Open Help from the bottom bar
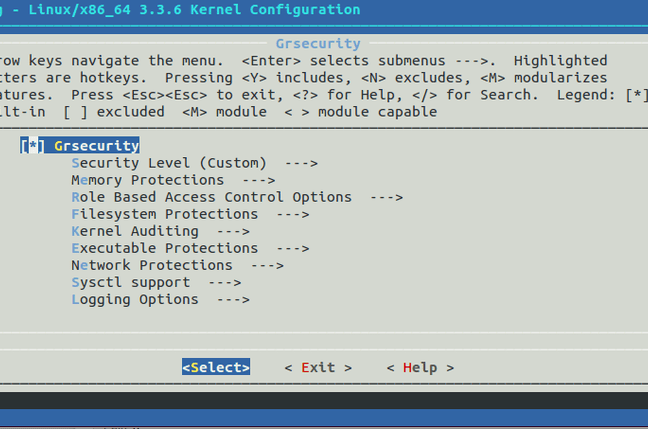Viewport: 648px width, 429px height. pos(420,367)
